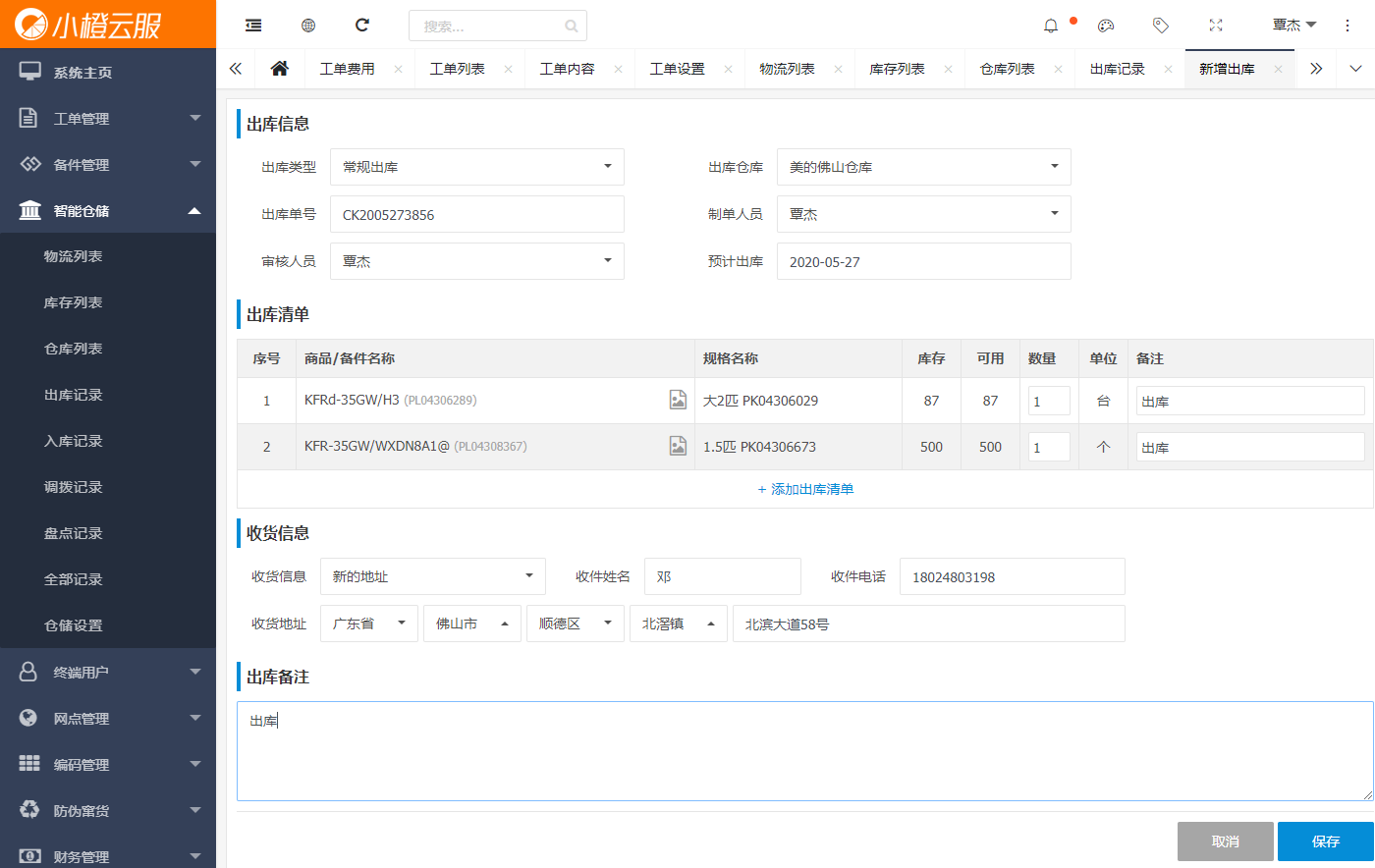Click the refresh page icon
This screenshot has width=1375, height=868.
362,26
